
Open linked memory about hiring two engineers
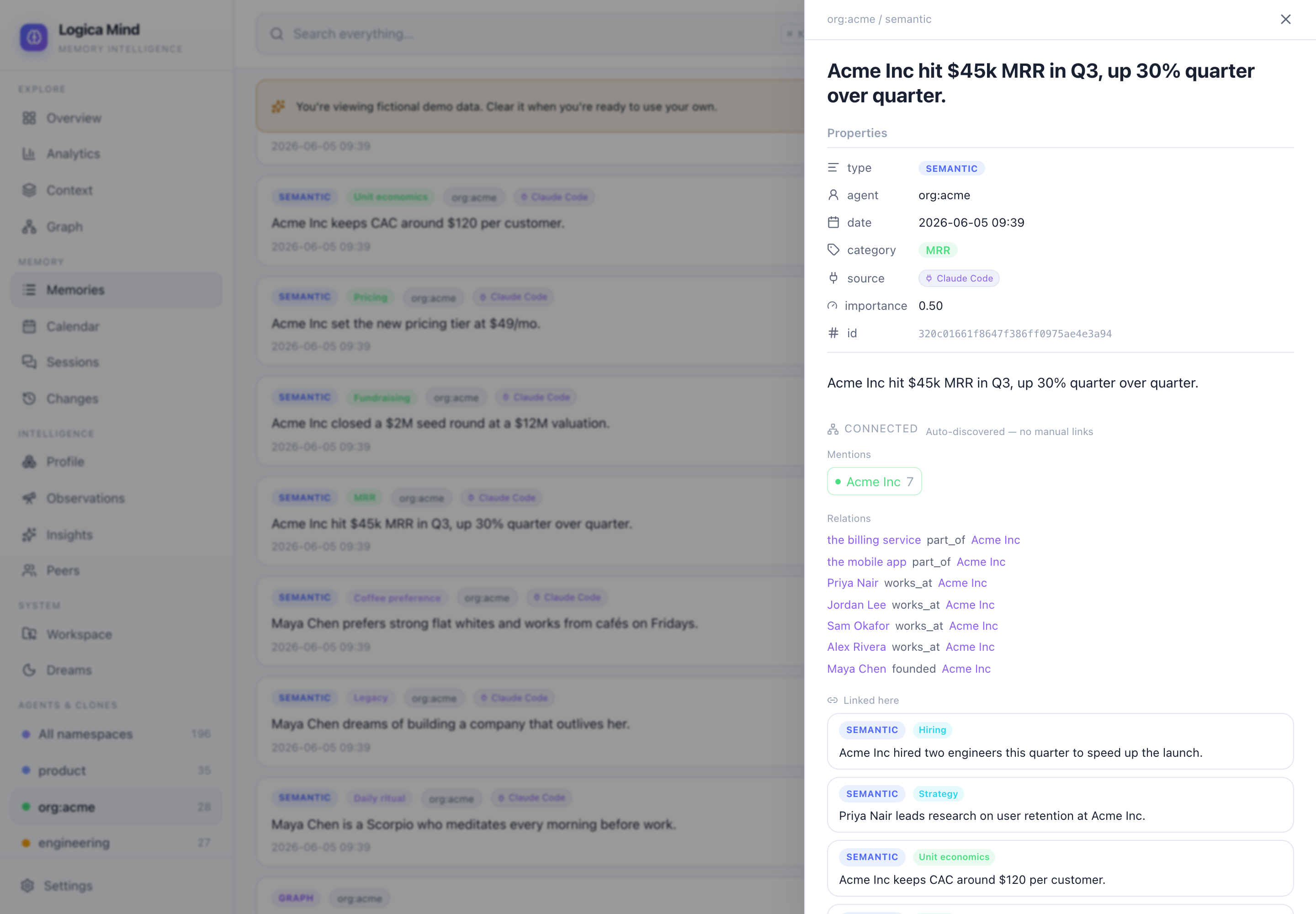coord(1060,741)
